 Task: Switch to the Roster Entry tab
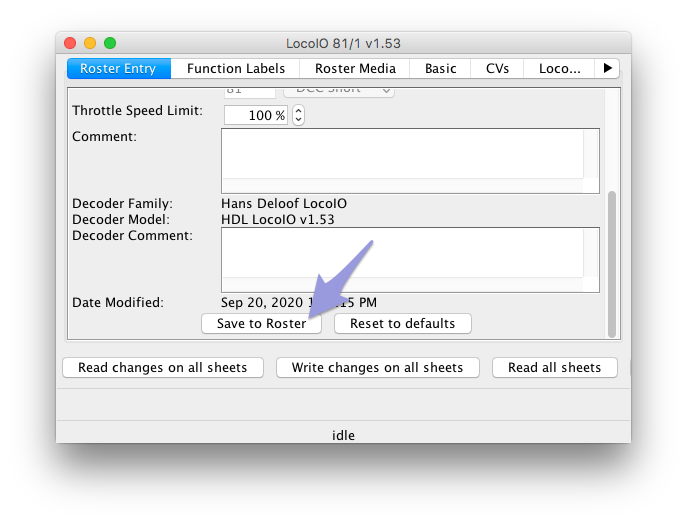[x=119, y=69]
